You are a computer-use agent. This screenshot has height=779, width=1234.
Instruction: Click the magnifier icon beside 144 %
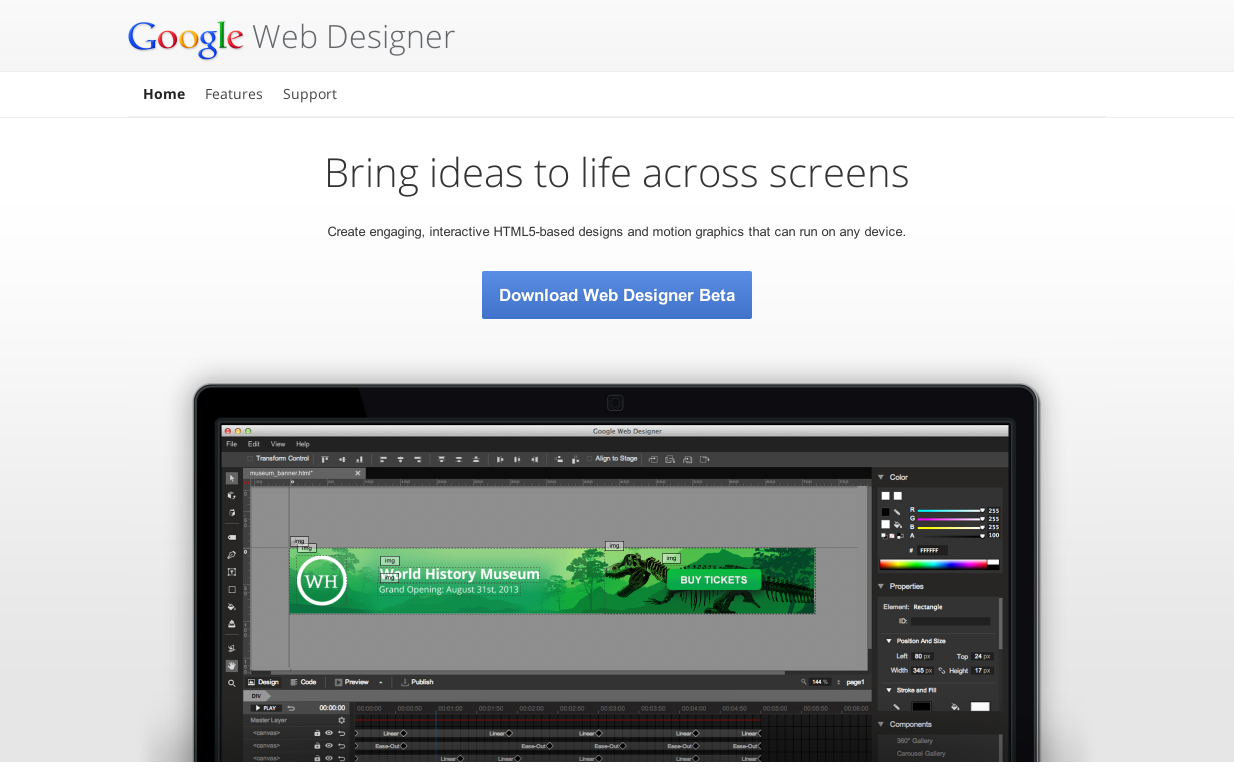[804, 681]
